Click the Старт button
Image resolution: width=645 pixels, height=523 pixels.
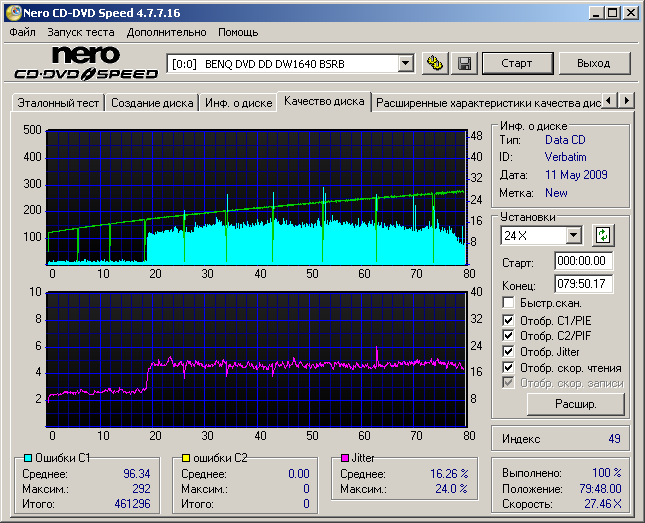[517, 63]
